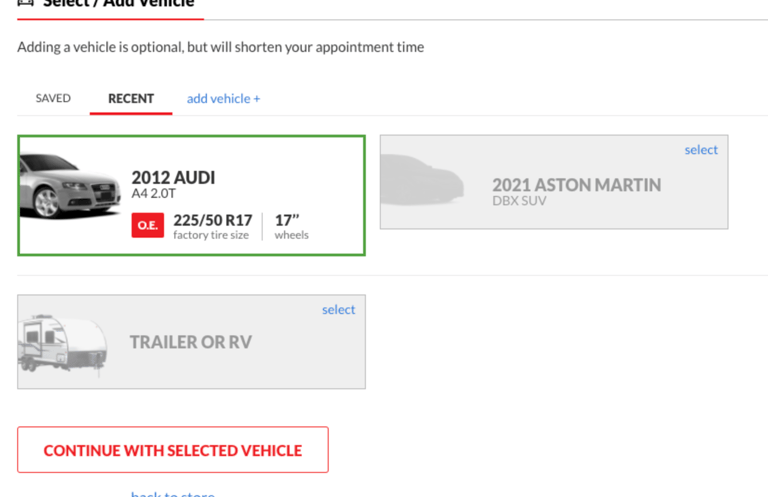
Task: Select the Trailer or RV option
Action: 338,310
